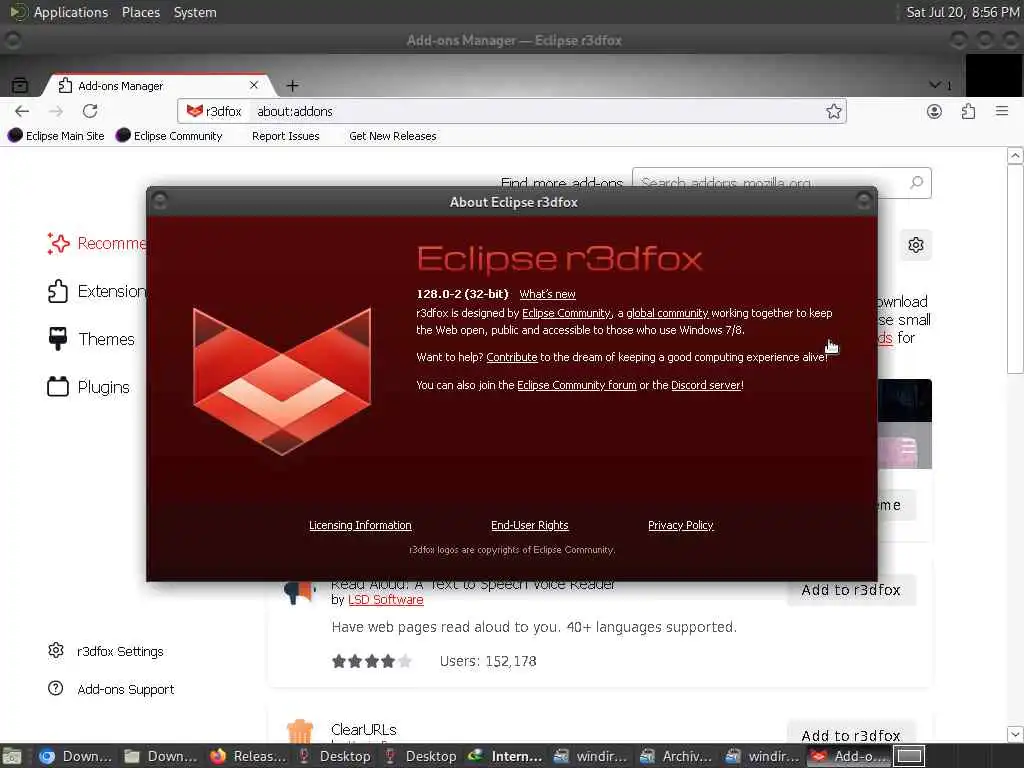Screen dimensions: 1024x768
Task: Open the Places menu in the top panel
Action: [140, 12]
